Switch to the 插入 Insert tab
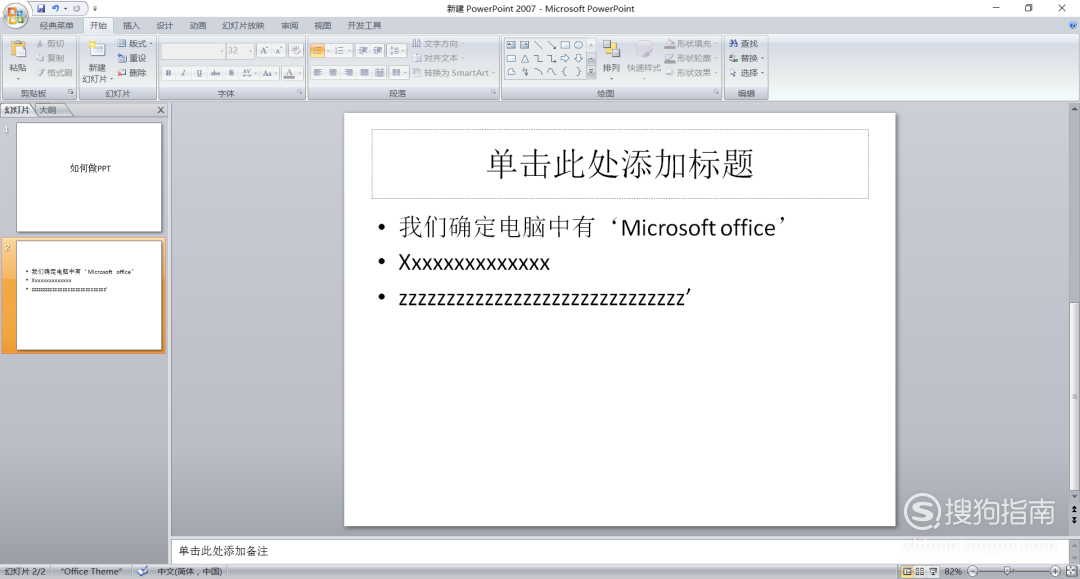 click(131, 25)
